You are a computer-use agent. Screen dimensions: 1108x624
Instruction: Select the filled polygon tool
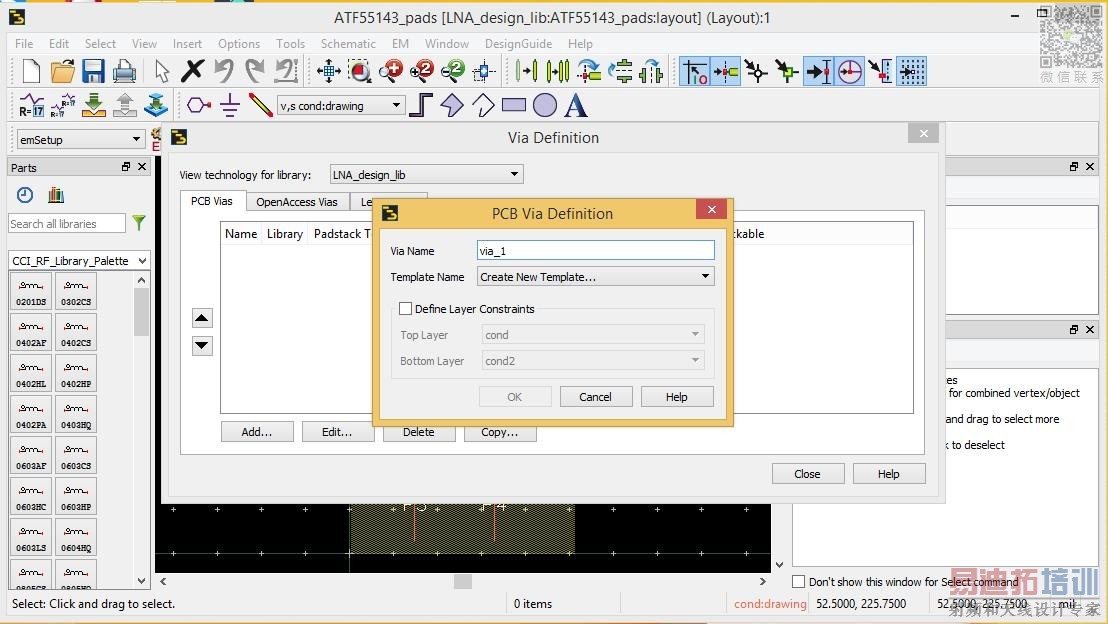coord(452,105)
